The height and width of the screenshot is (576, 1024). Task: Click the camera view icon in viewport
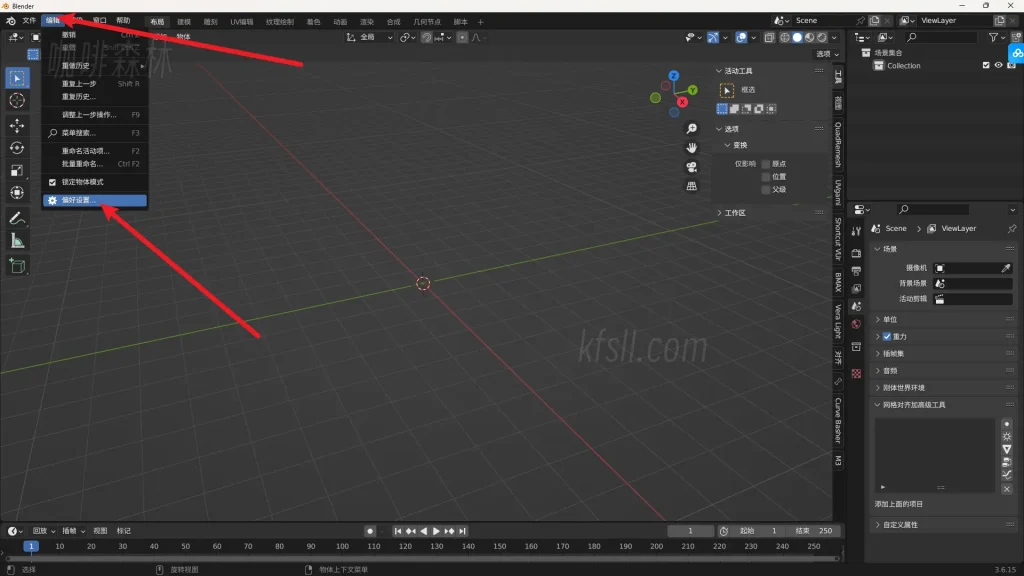coord(691,167)
